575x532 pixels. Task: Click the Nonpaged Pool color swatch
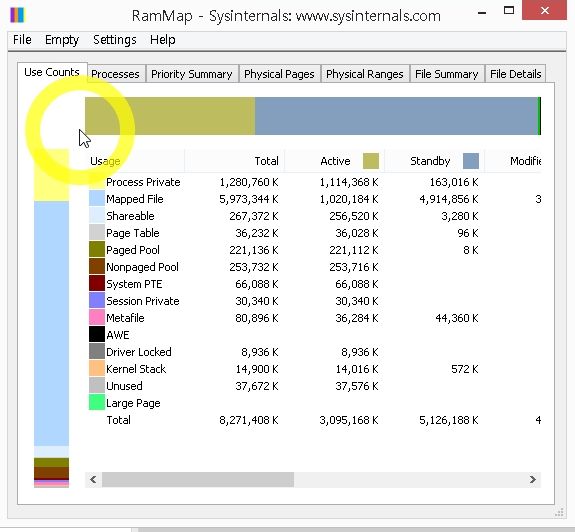coord(97,266)
